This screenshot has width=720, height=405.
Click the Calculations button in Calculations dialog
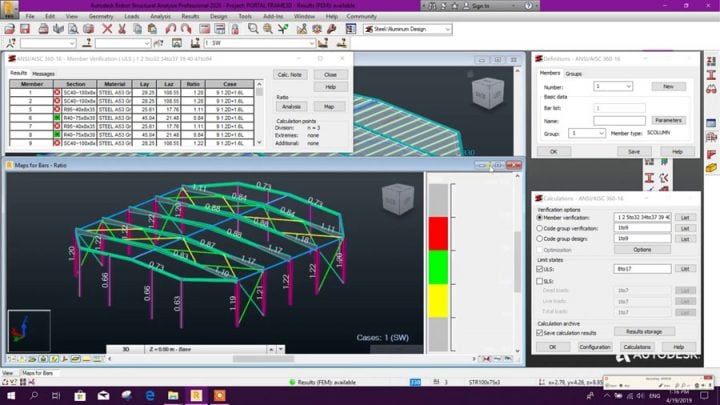tap(637, 347)
